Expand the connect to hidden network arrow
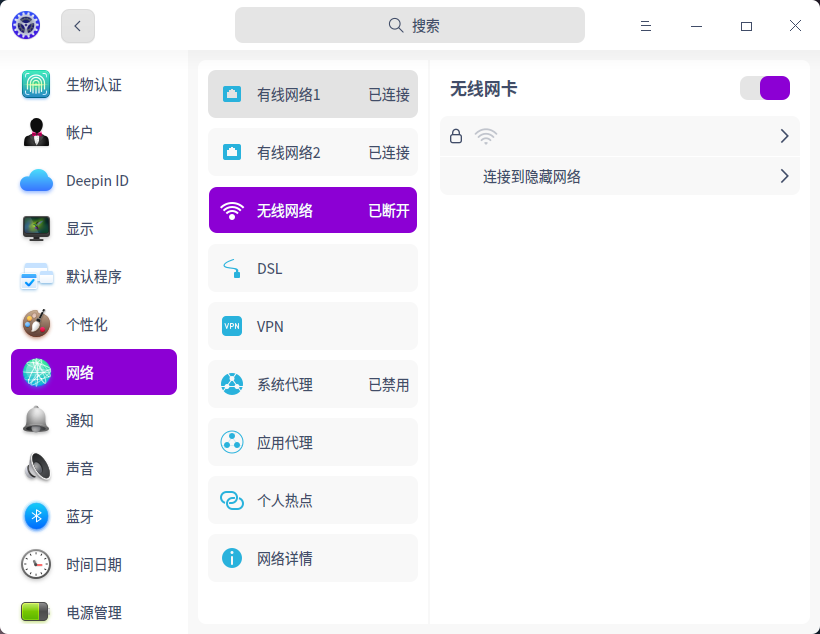 coord(784,177)
